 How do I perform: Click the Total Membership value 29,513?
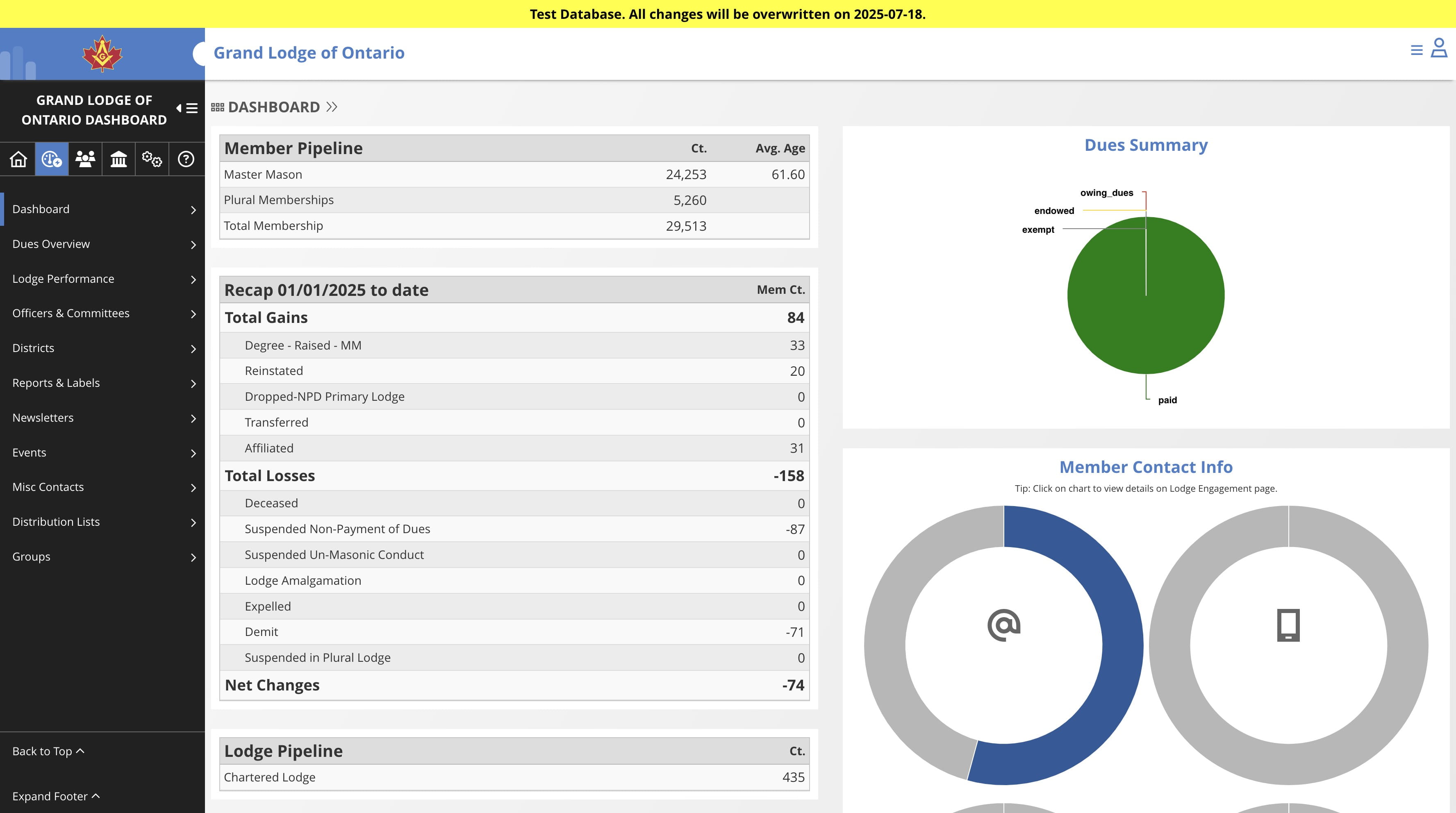[686, 226]
